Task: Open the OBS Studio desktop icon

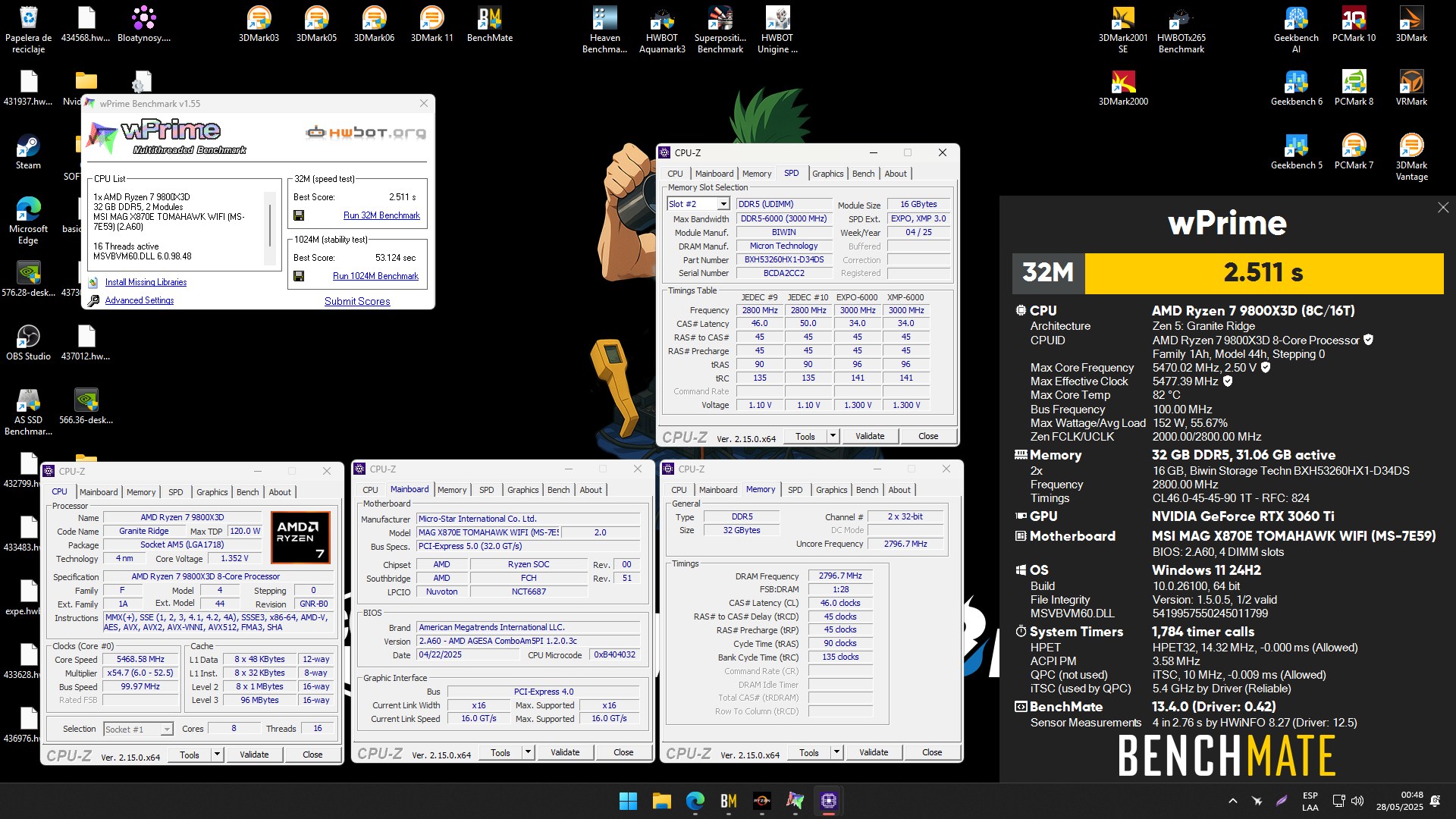Action: pyautogui.click(x=28, y=343)
